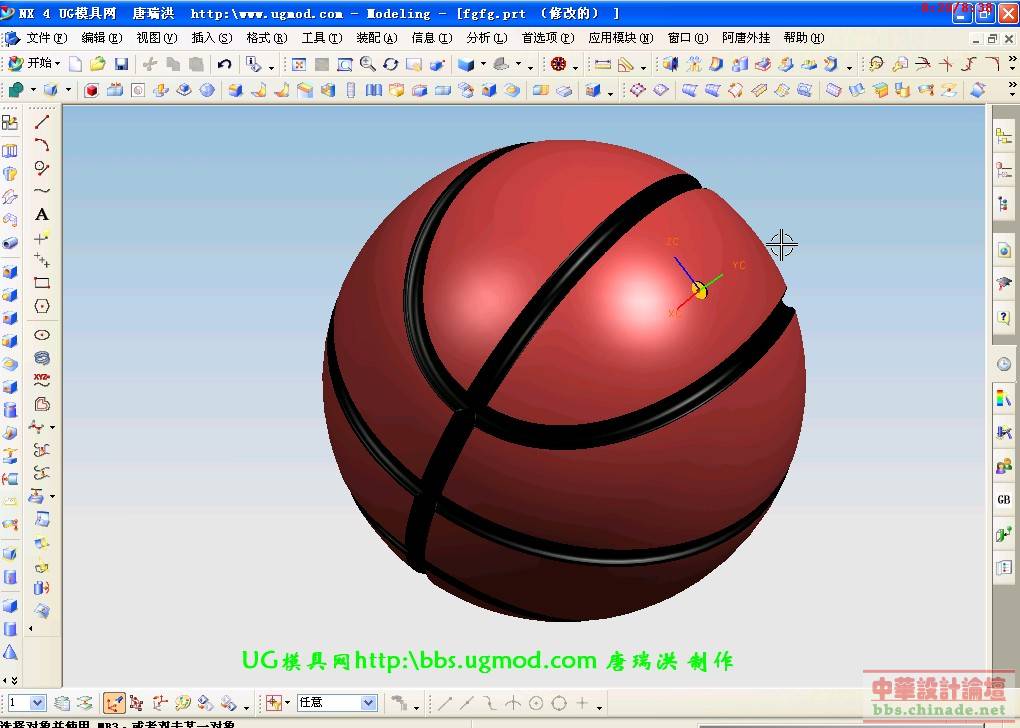This screenshot has width=1020, height=728.
Task: Click the red wheel render icon
Action: [x=558, y=64]
